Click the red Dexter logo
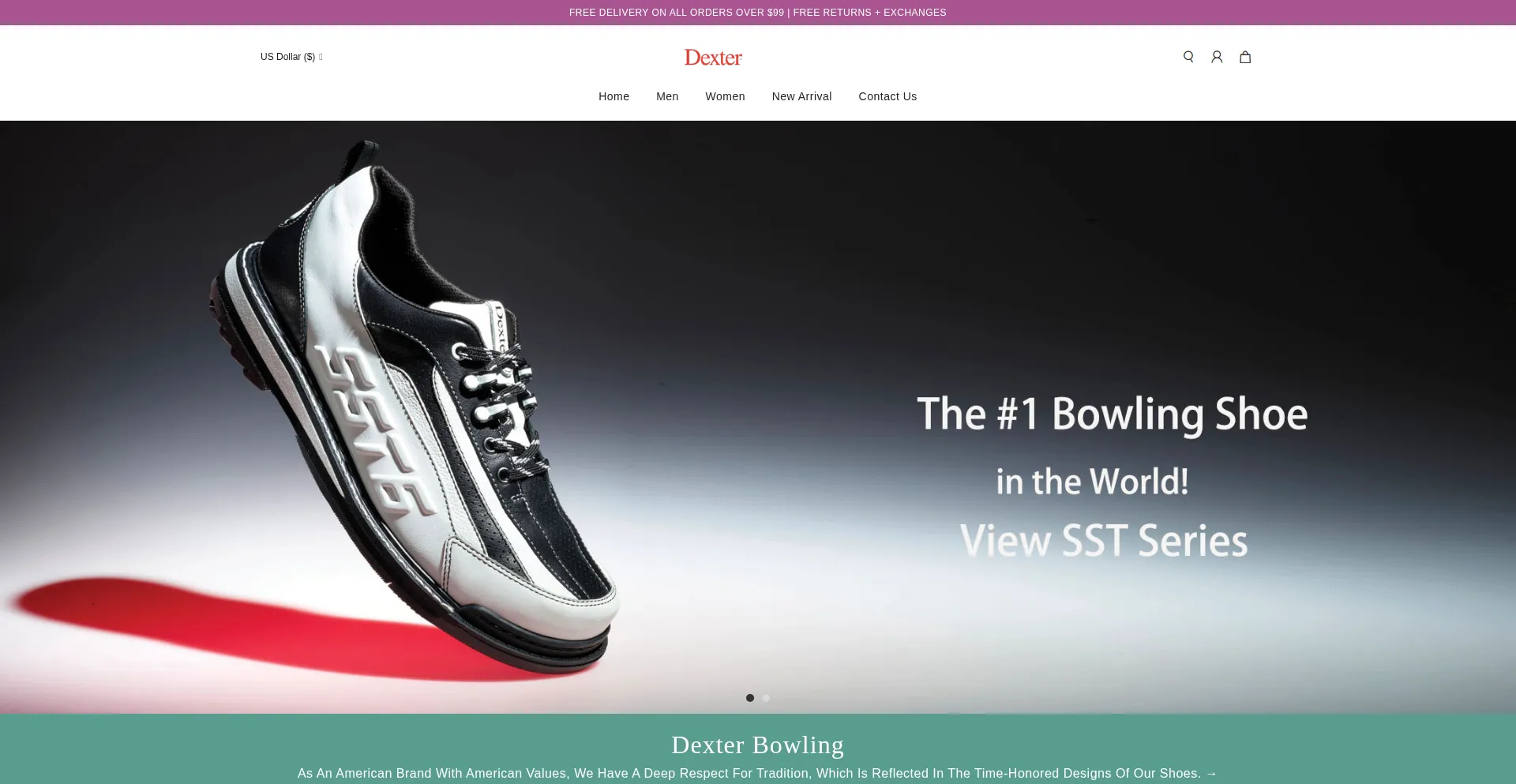The height and width of the screenshot is (784, 1516). (x=713, y=58)
